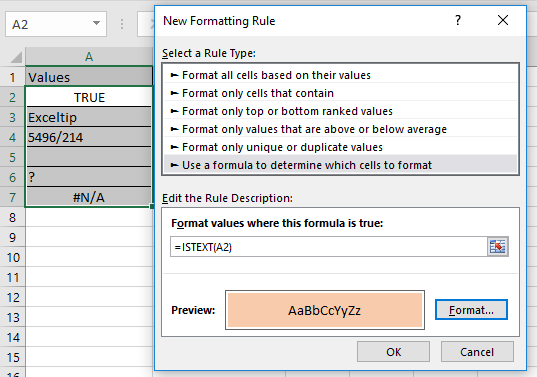Viewport: 537px width, 377px height.
Task: Select row 7 header
Action: tap(13, 197)
